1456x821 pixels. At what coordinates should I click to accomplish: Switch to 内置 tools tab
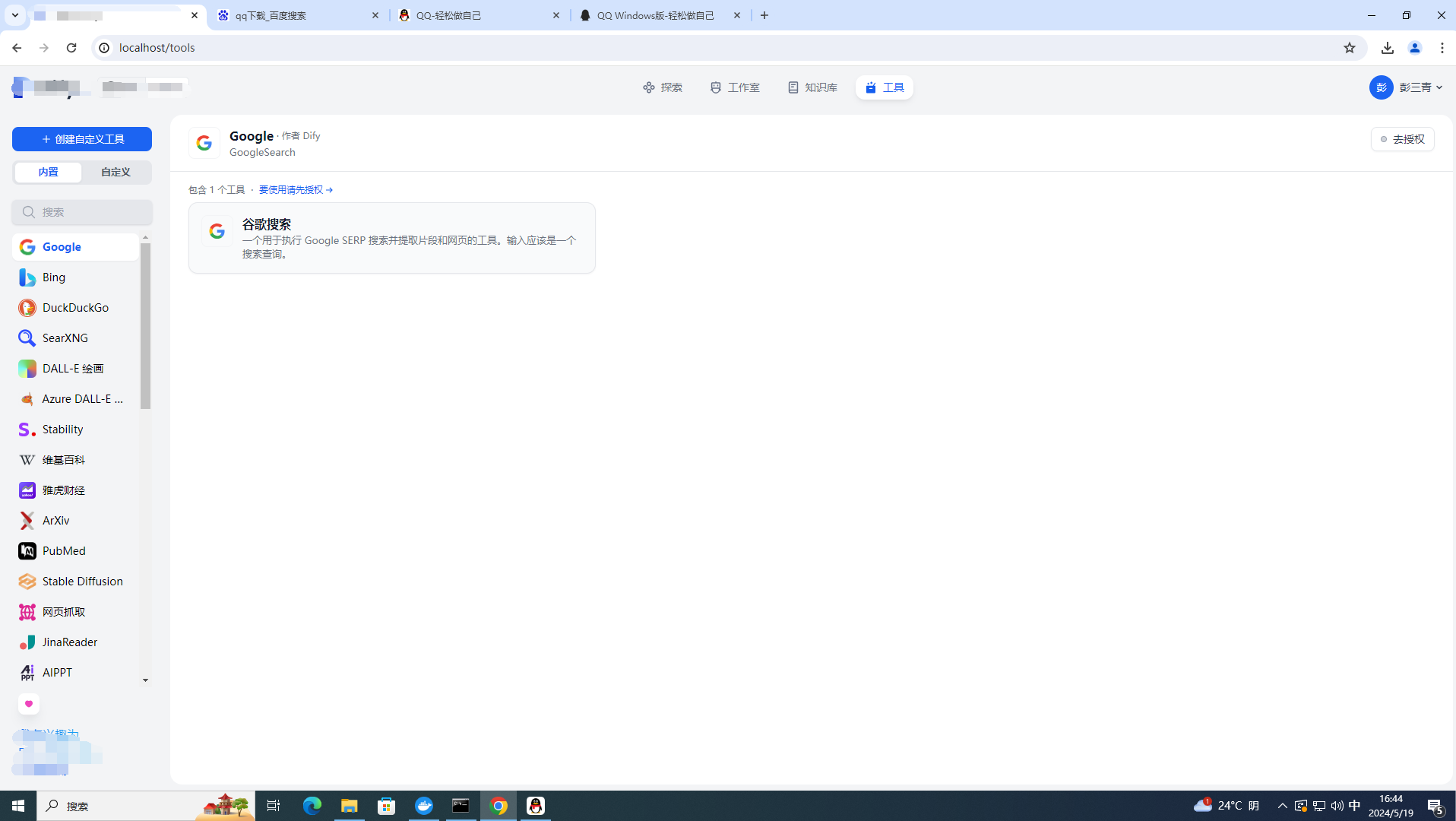tap(48, 172)
